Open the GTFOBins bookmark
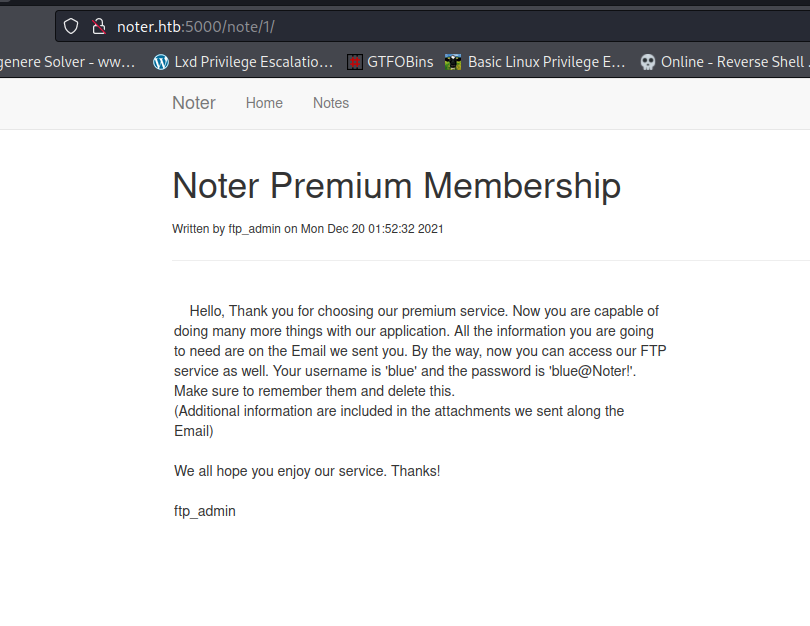 click(x=400, y=62)
